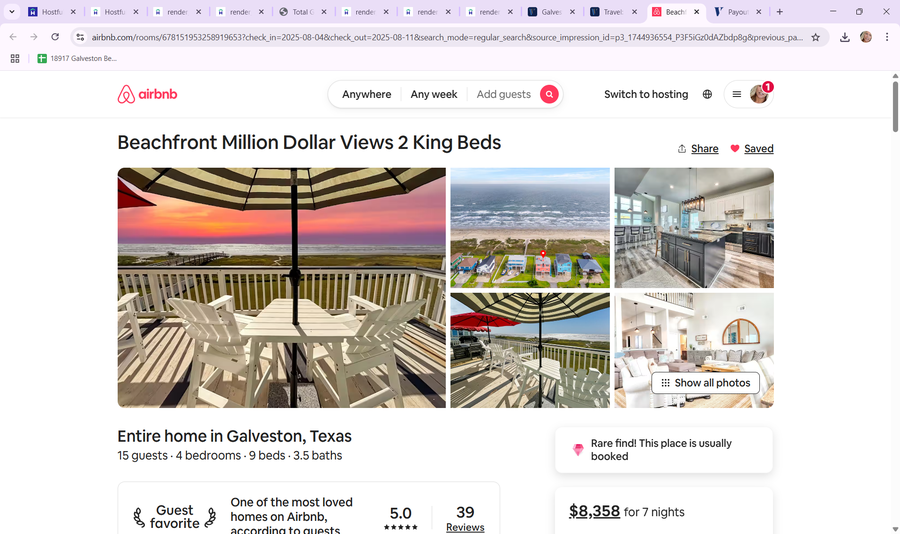
Task: Click Share for this listing
Action: click(x=698, y=149)
